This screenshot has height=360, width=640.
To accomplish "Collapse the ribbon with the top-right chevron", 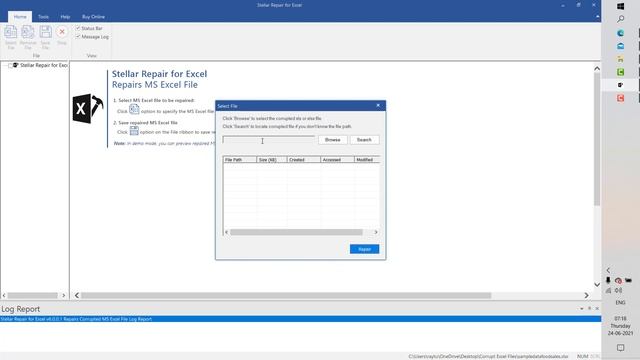I will tap(598, 17).
